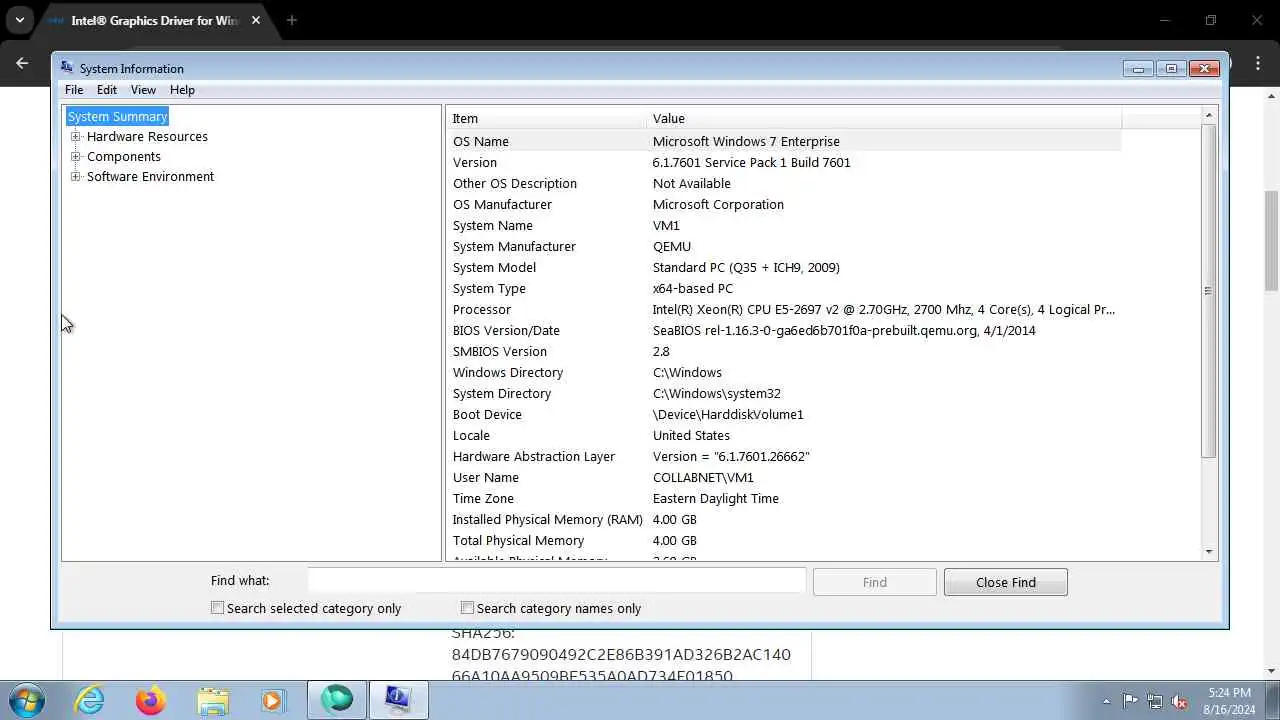The width and height of the screenshot is (1280, 720).
Task: Switch to the green browser taskbar app
Action: point(337,700)
